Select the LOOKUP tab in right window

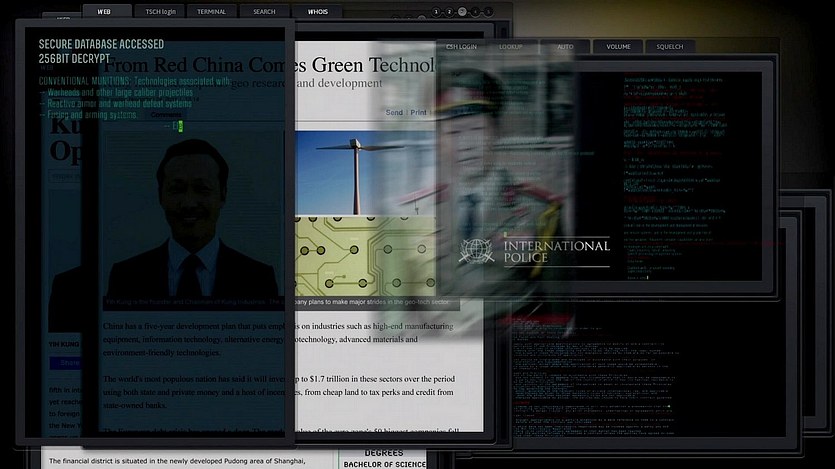tap(511, 47)
